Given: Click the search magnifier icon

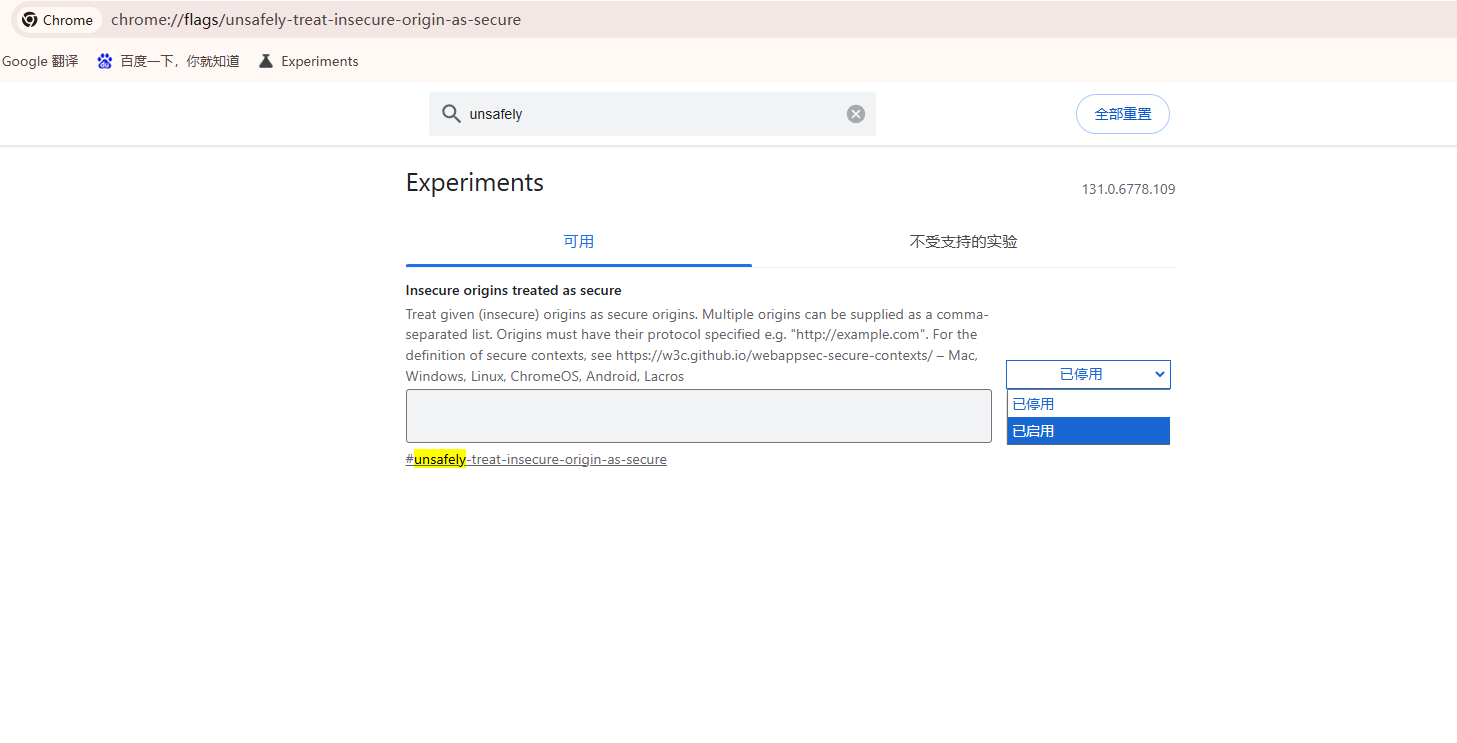Looking at the screenshot, I should [451, 114].
